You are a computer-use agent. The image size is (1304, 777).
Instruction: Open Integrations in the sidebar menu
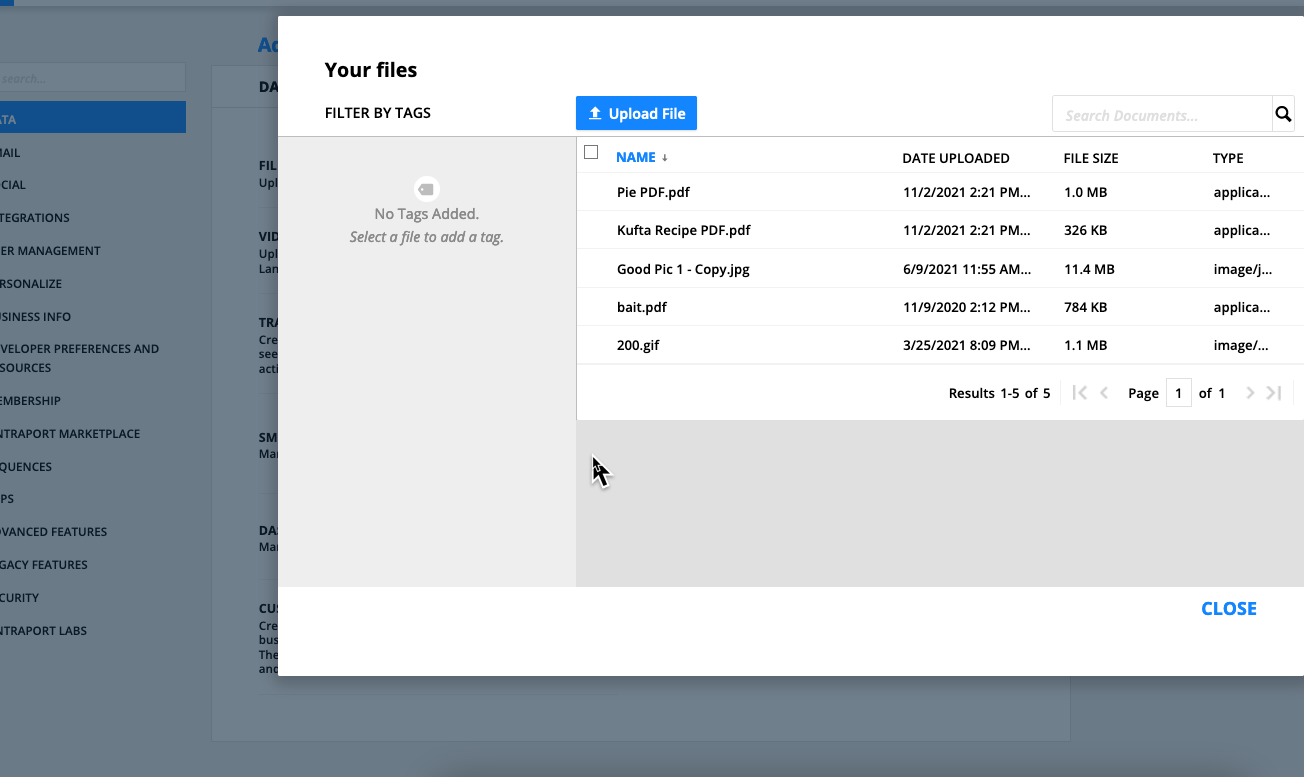tap(36, 218)
